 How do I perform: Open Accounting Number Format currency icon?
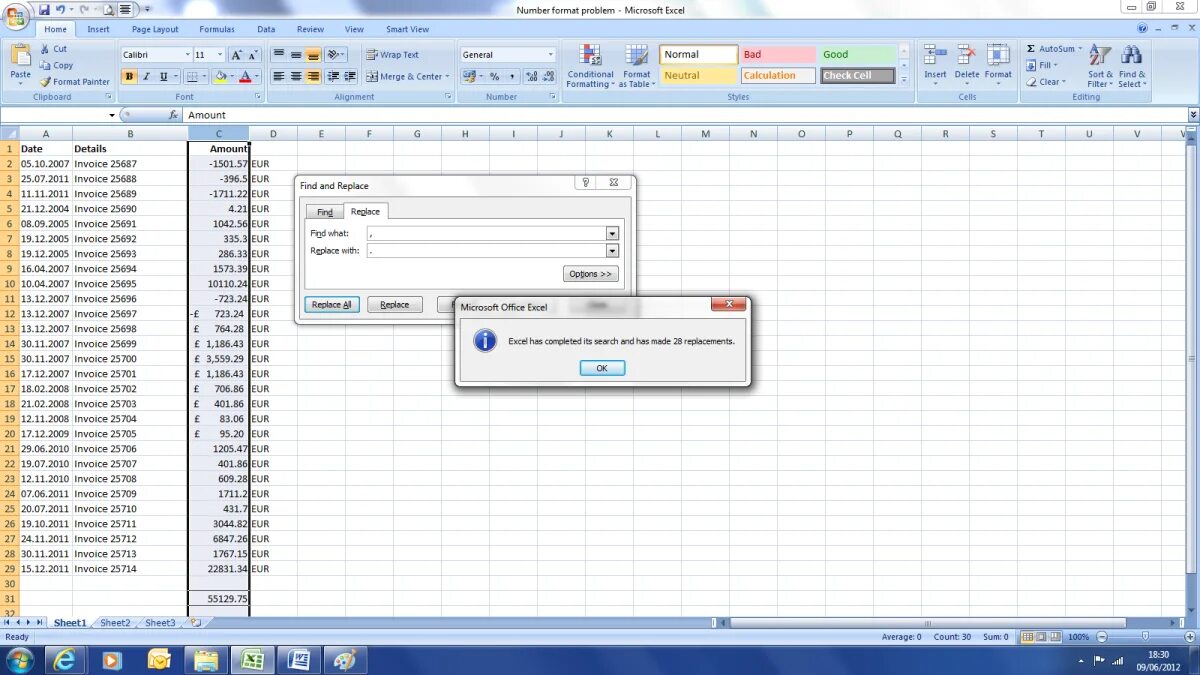467,76
